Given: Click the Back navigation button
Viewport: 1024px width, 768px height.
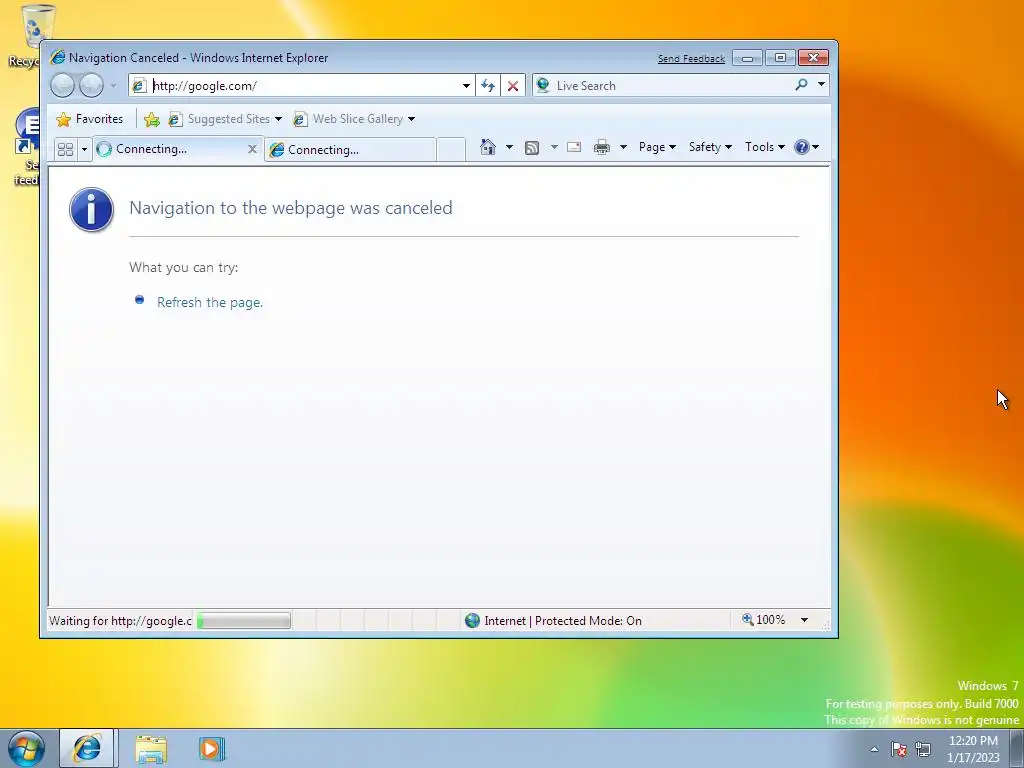Looking at the screenshot, I should pos(63,86).
